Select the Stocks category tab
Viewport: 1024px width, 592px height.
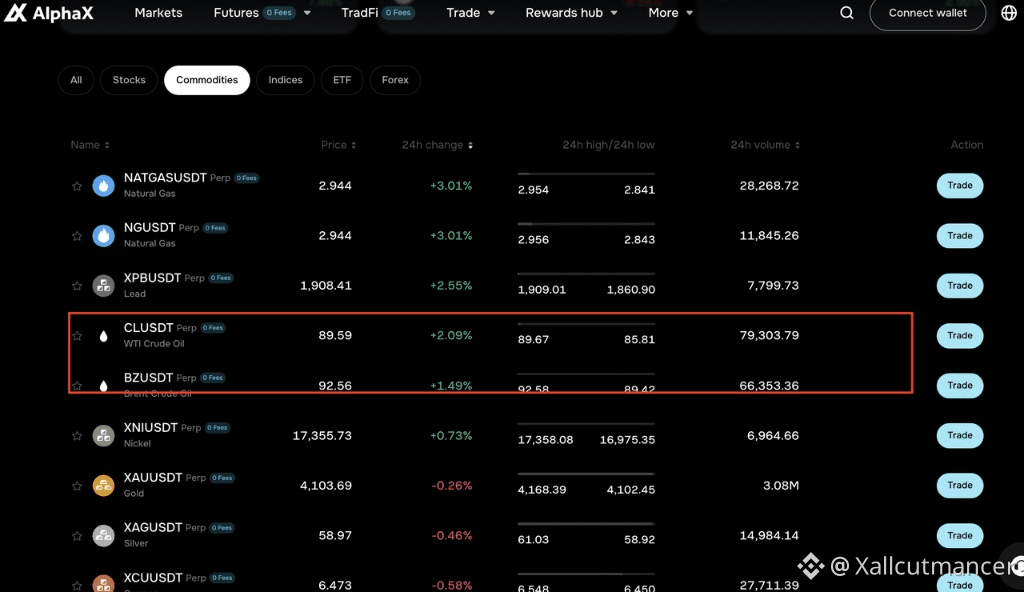coord(129,80)
